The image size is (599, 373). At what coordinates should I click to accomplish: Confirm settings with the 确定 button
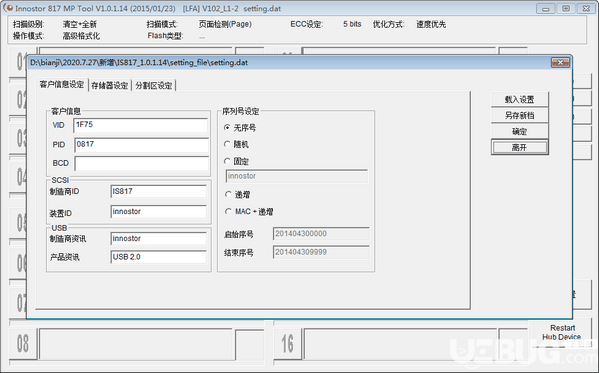pos(519,131)
